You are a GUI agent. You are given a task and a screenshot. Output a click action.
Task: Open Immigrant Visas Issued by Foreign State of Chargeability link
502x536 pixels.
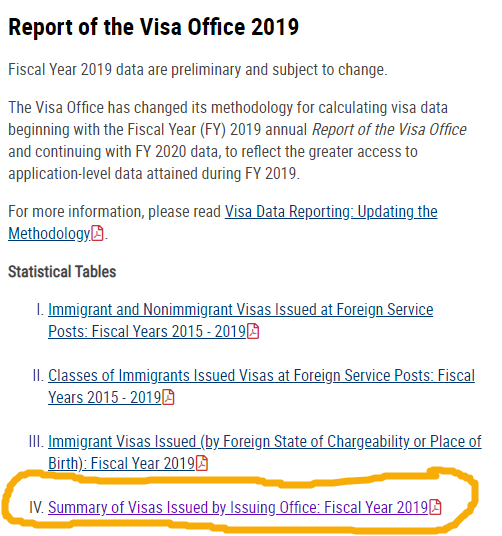click(265, 442)
